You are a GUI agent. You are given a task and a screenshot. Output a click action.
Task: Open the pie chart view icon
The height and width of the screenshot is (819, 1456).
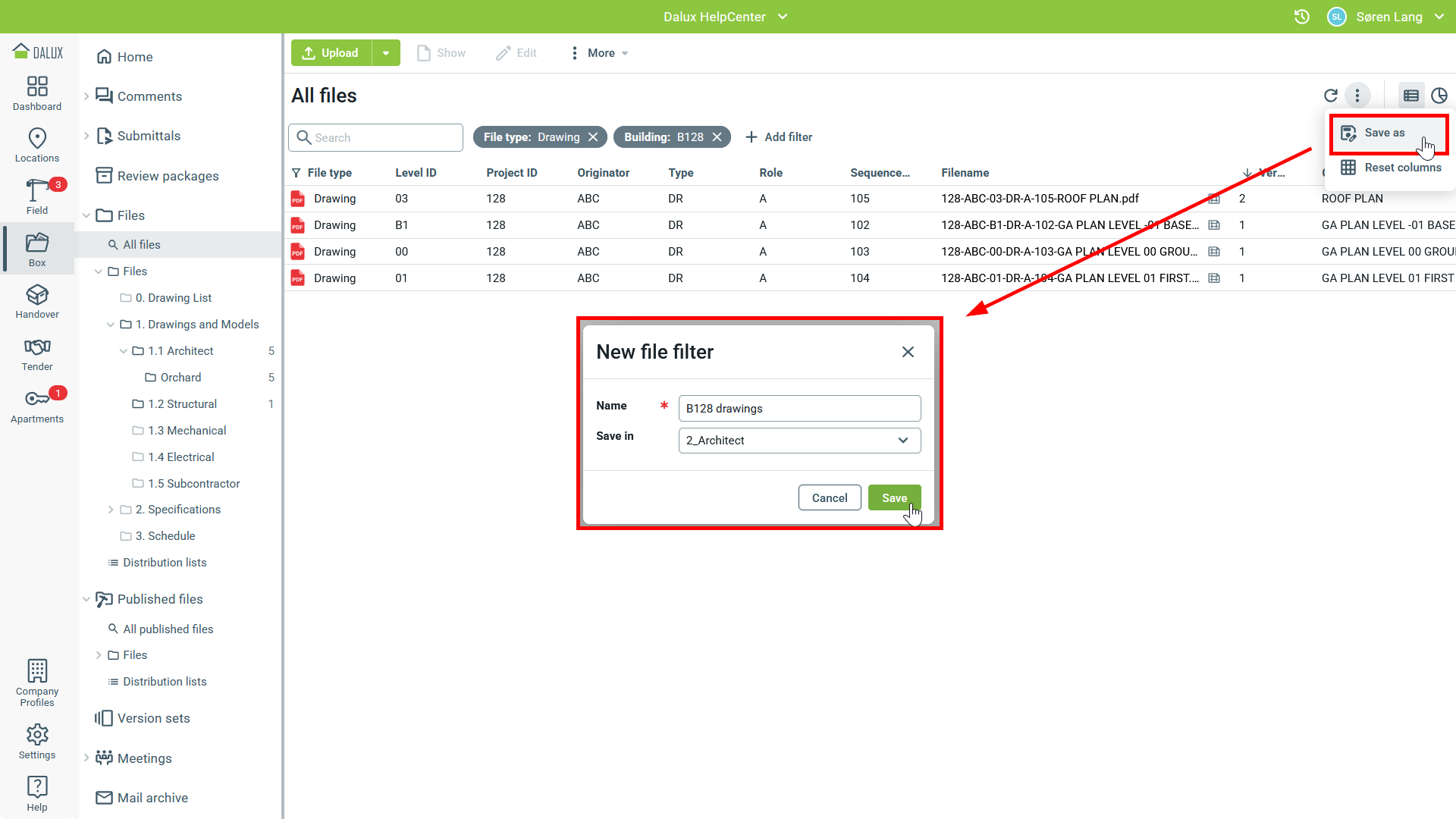[1439, 96]
